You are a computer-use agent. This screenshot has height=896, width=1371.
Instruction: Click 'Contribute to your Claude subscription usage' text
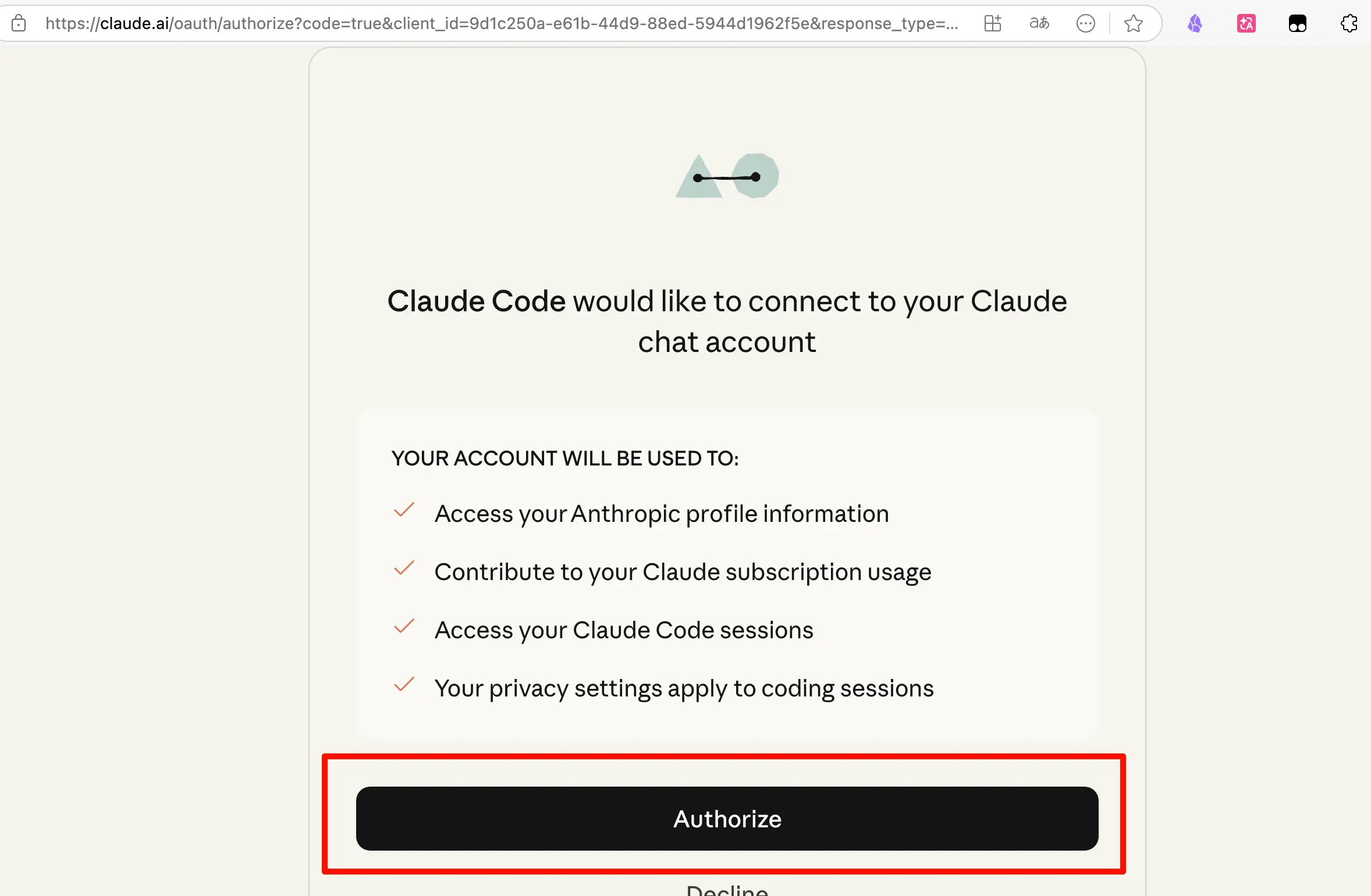click(x=683, y=572)
